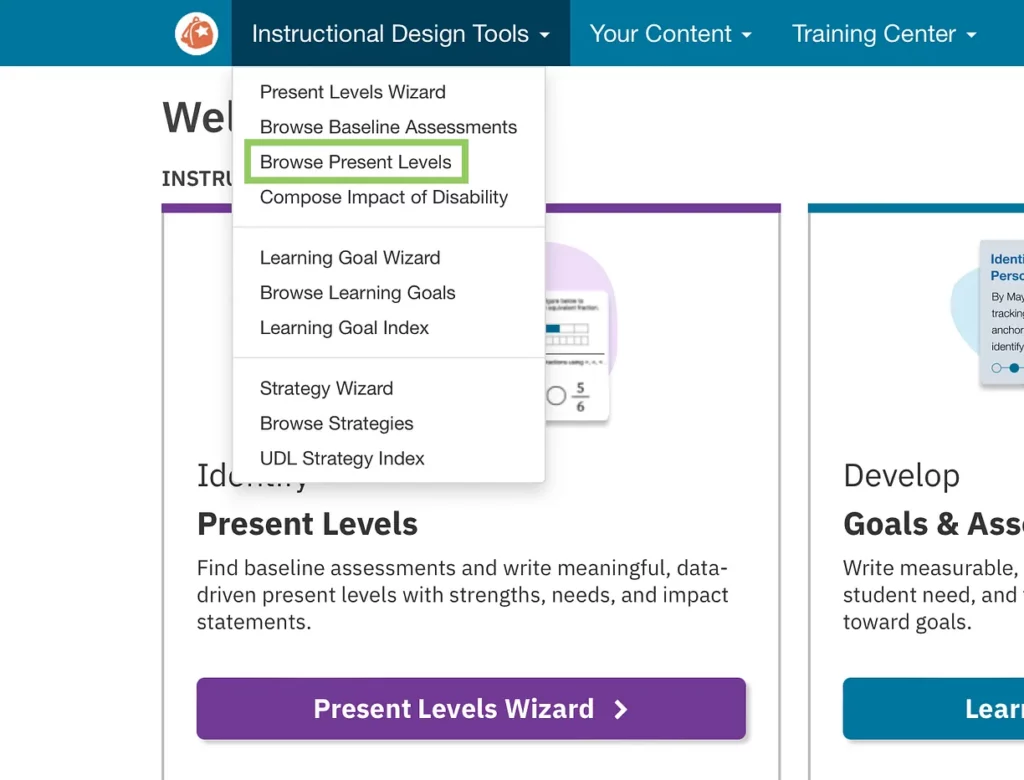Start the Strategy Wizard
1024x780 pixels.
coord(326,388)
